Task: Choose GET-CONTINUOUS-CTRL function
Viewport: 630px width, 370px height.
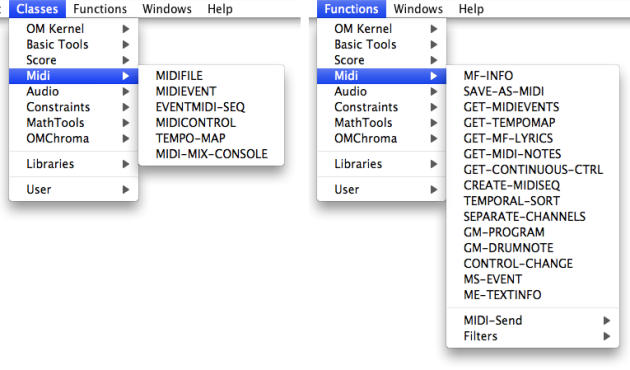Action: (x=533, y=170)
